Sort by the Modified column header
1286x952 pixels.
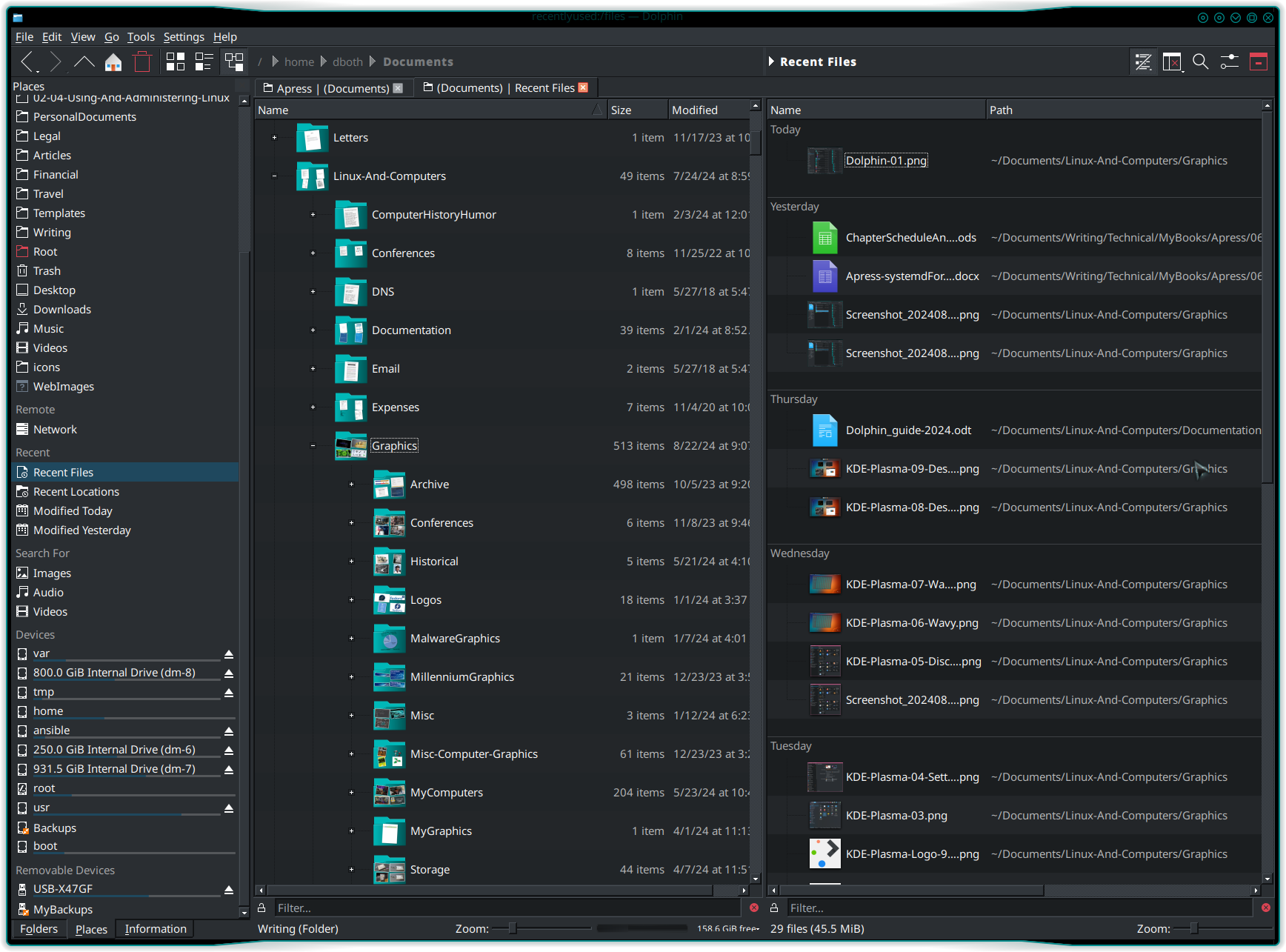click(709, 110)
